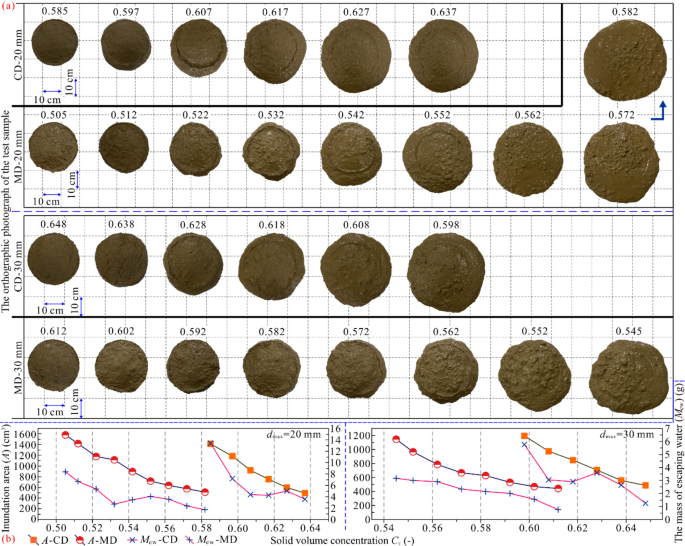Click the blue bent arrow beside the 0.582 sample
This screenshot has height=546, width=685.
tap(659, 111)
